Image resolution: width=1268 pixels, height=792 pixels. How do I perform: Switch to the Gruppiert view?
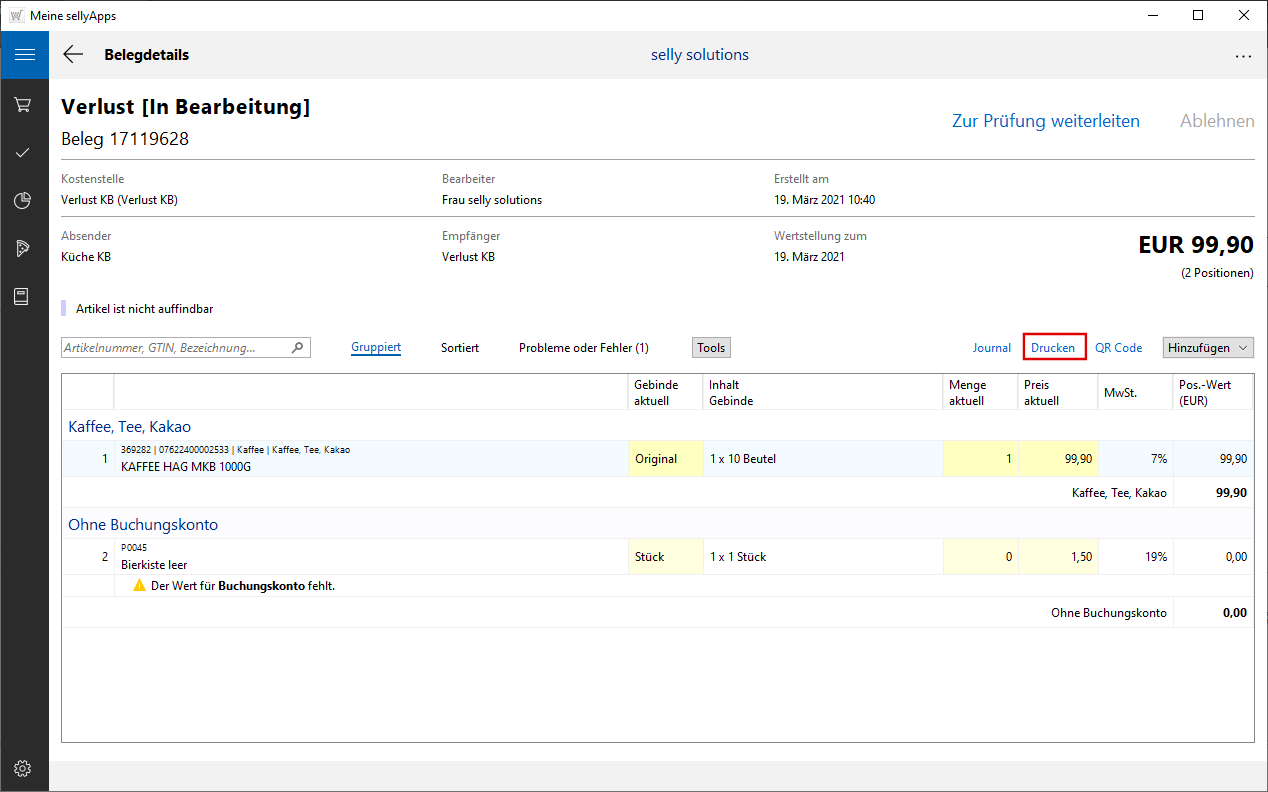click(376, 348)
